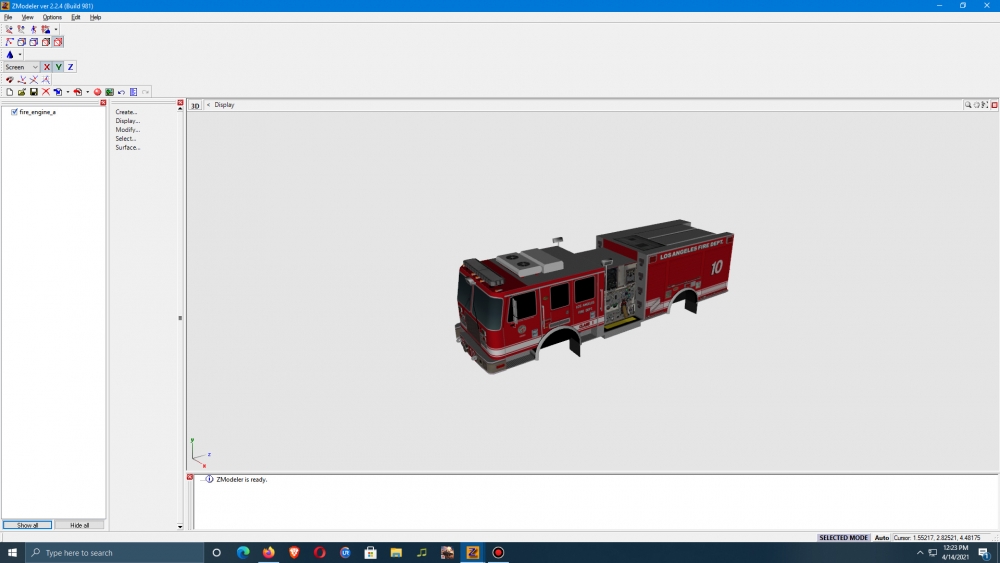Expand the Modify... command group
This screenshot has width=1000, height=563.
pos(128,129)
